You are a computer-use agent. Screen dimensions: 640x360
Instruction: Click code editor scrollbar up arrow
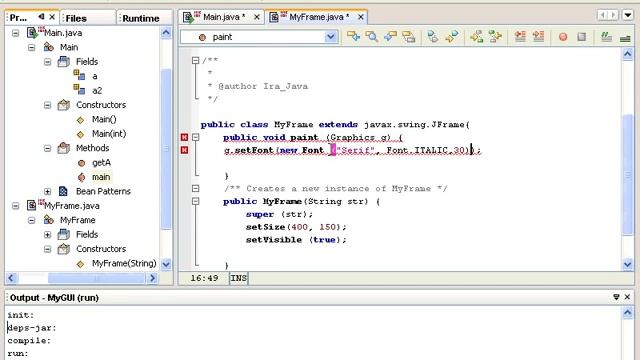[x=628, y=54]
